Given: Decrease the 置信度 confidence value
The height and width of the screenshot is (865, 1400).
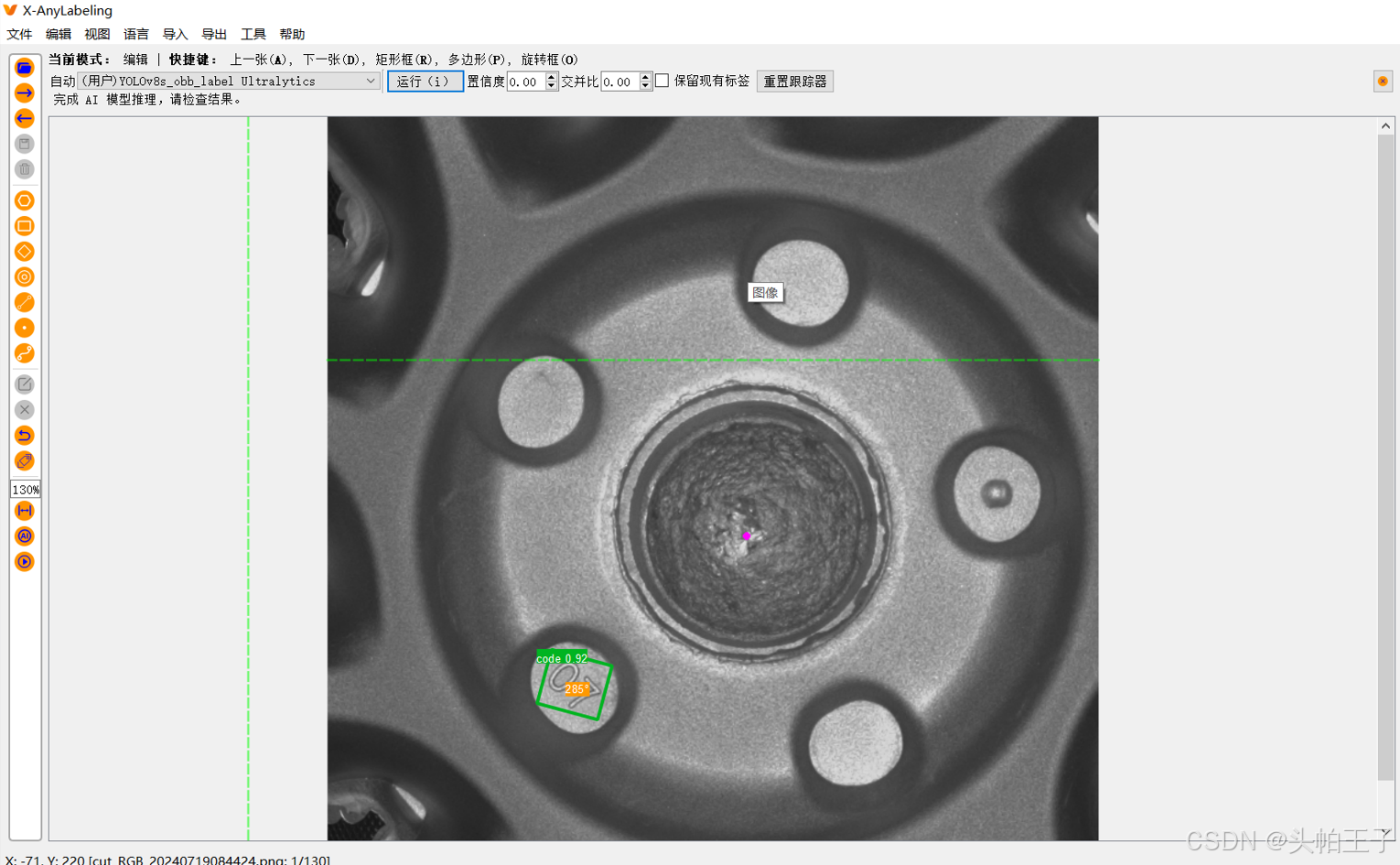Looking at the screenshot, I should point(552,86).
